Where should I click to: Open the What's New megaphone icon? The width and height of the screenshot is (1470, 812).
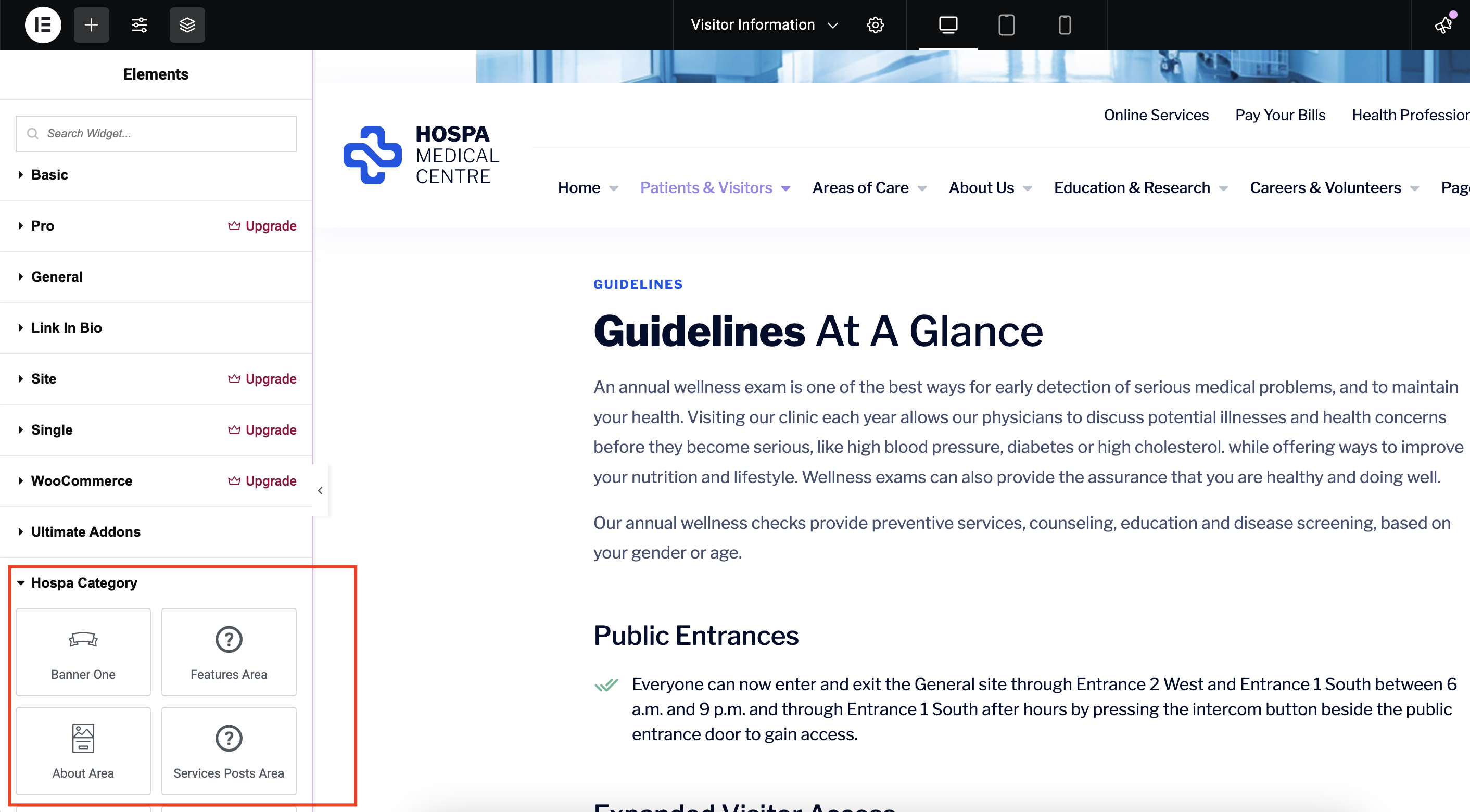[1444, 24]
